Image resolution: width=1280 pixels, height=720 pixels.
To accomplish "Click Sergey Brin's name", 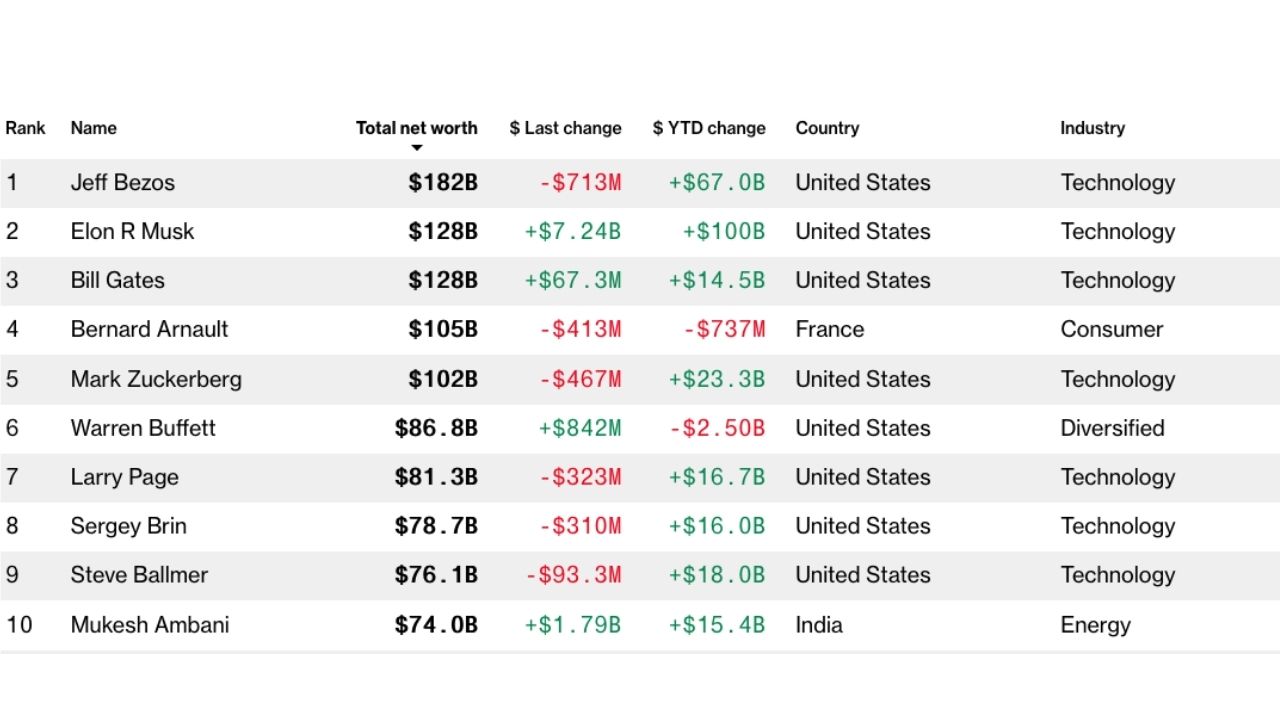I will point(128,526).
